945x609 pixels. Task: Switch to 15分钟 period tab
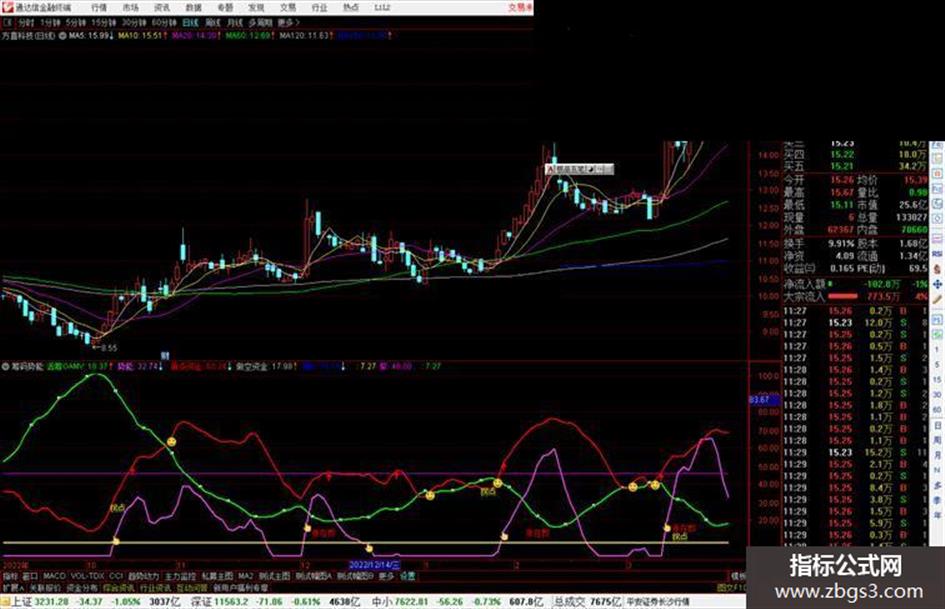coord(104,23)
